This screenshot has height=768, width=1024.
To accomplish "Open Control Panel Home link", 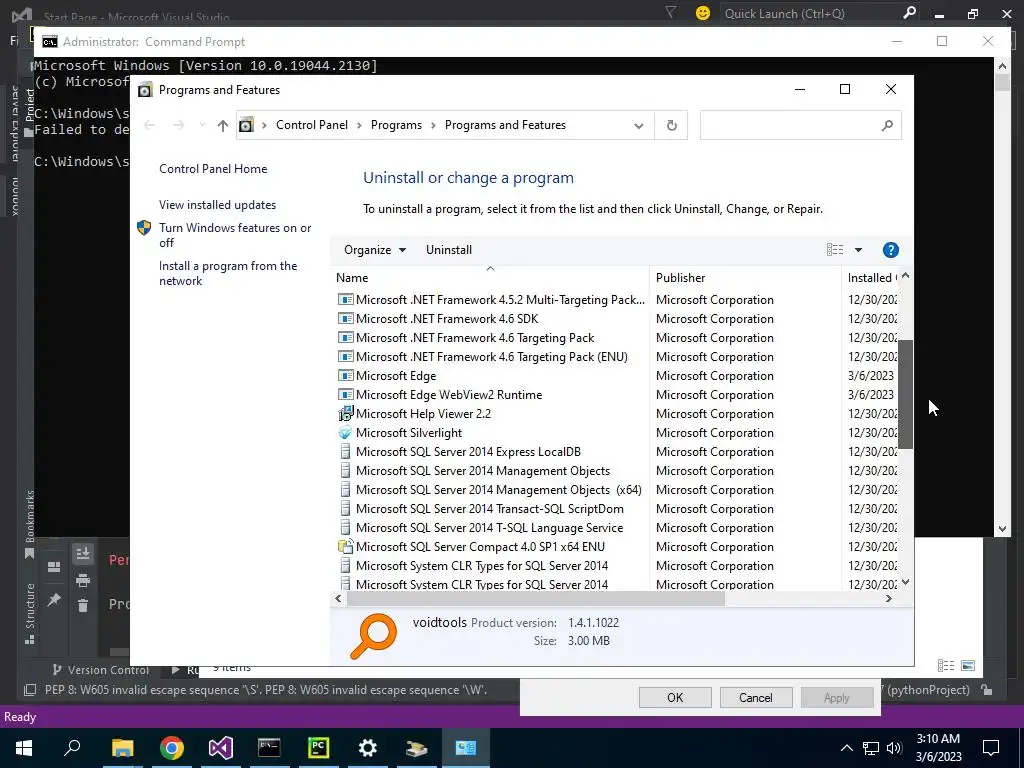I will click(213, 168).
